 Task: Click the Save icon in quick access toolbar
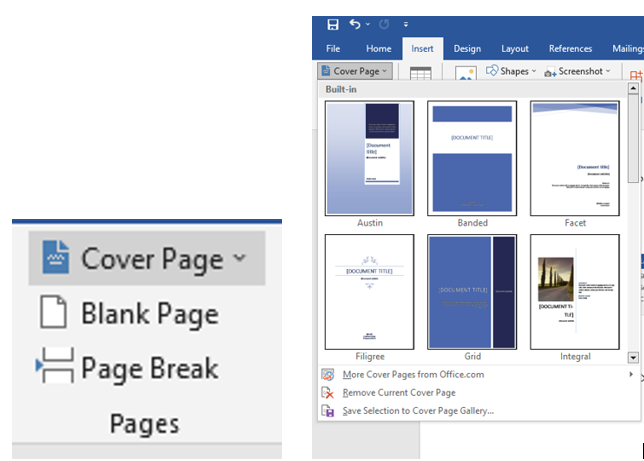pos(333,25)
